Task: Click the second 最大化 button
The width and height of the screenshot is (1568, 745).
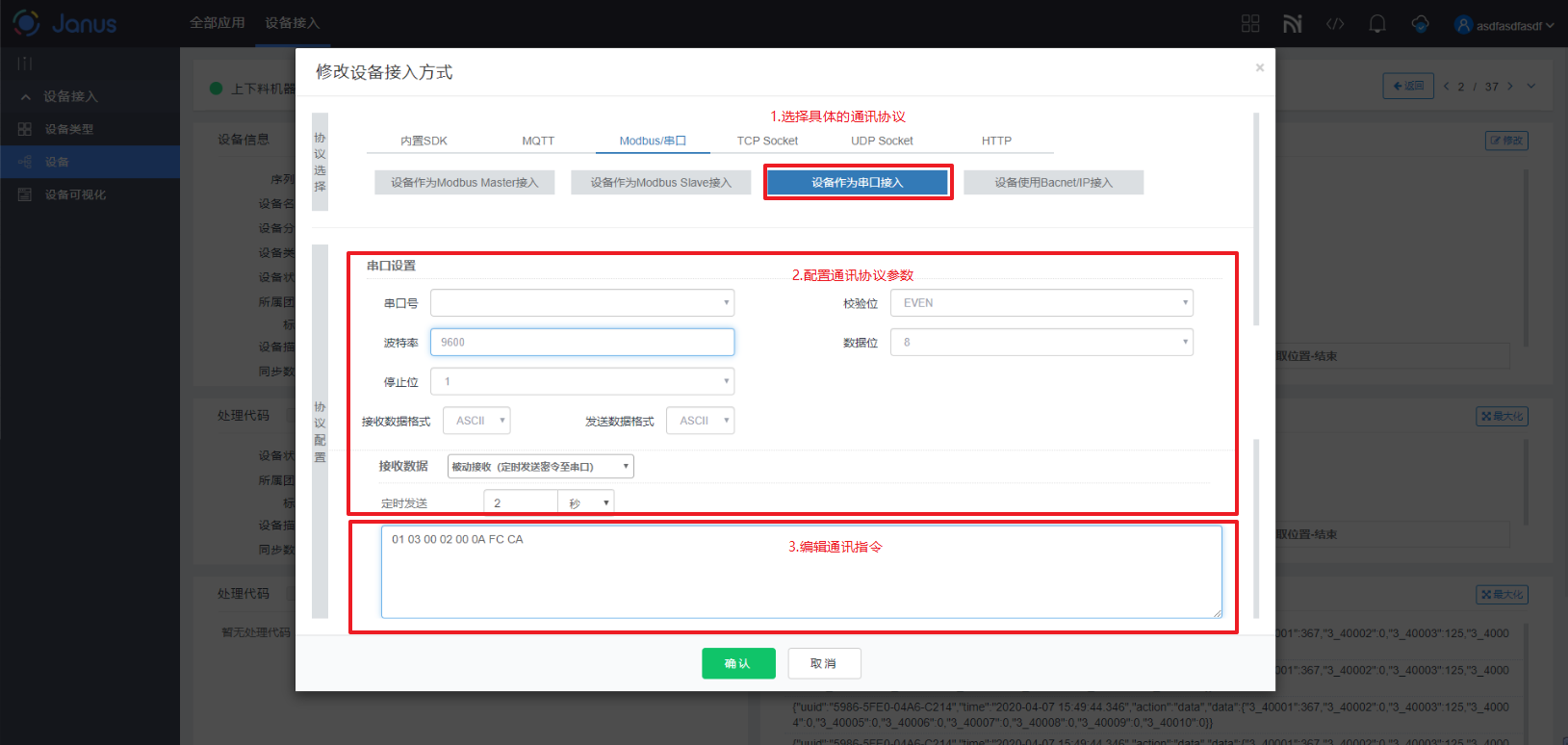Action: pos(1503,595)
